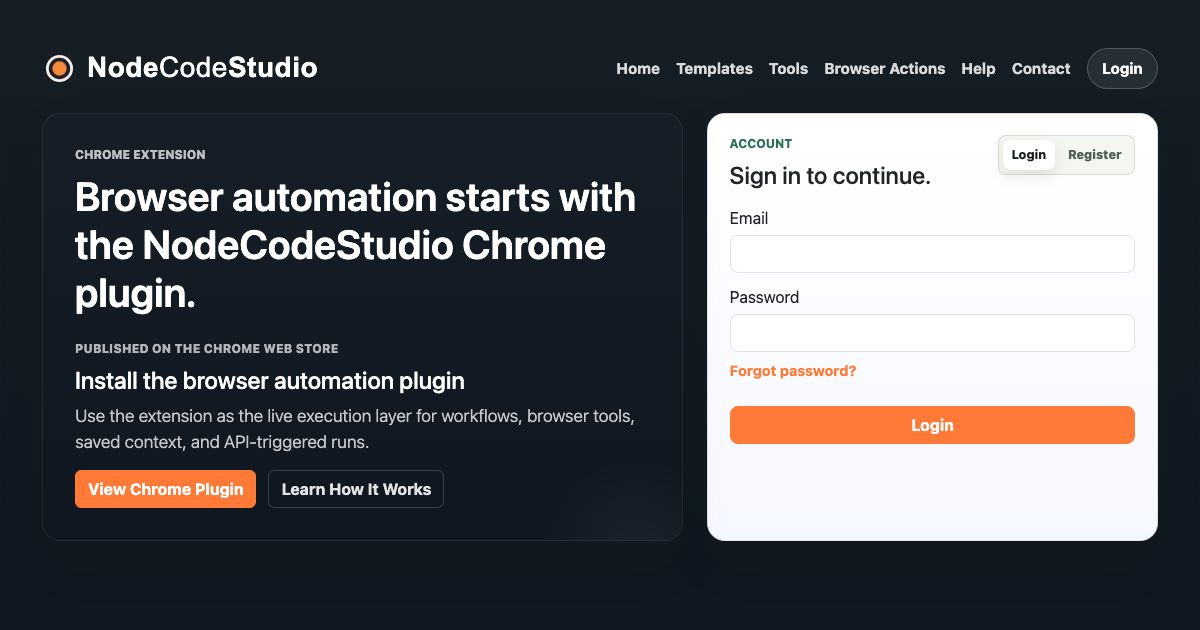This screenshot has height=630, width=1200.
Task: Click the green 'ACCOUNT' label
Action: (761, 144)
